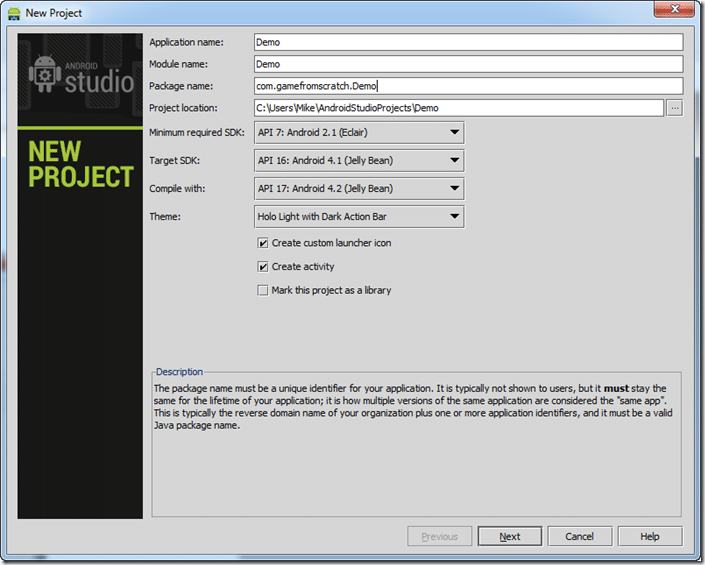Screen dimensions: 705x565
Task: Click the New Project window title icon
Action: coord(14,13)
